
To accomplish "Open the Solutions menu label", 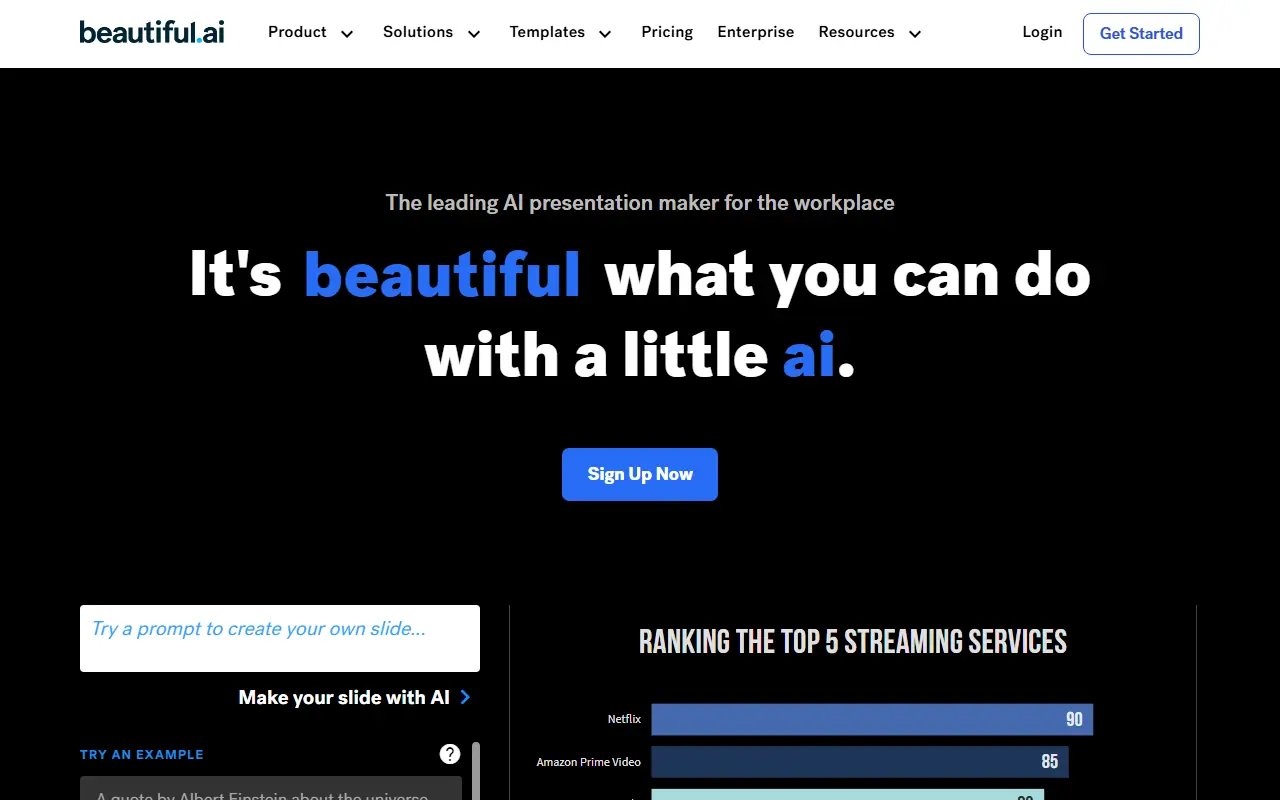I will pyautogui.click(x=418, y=32).
